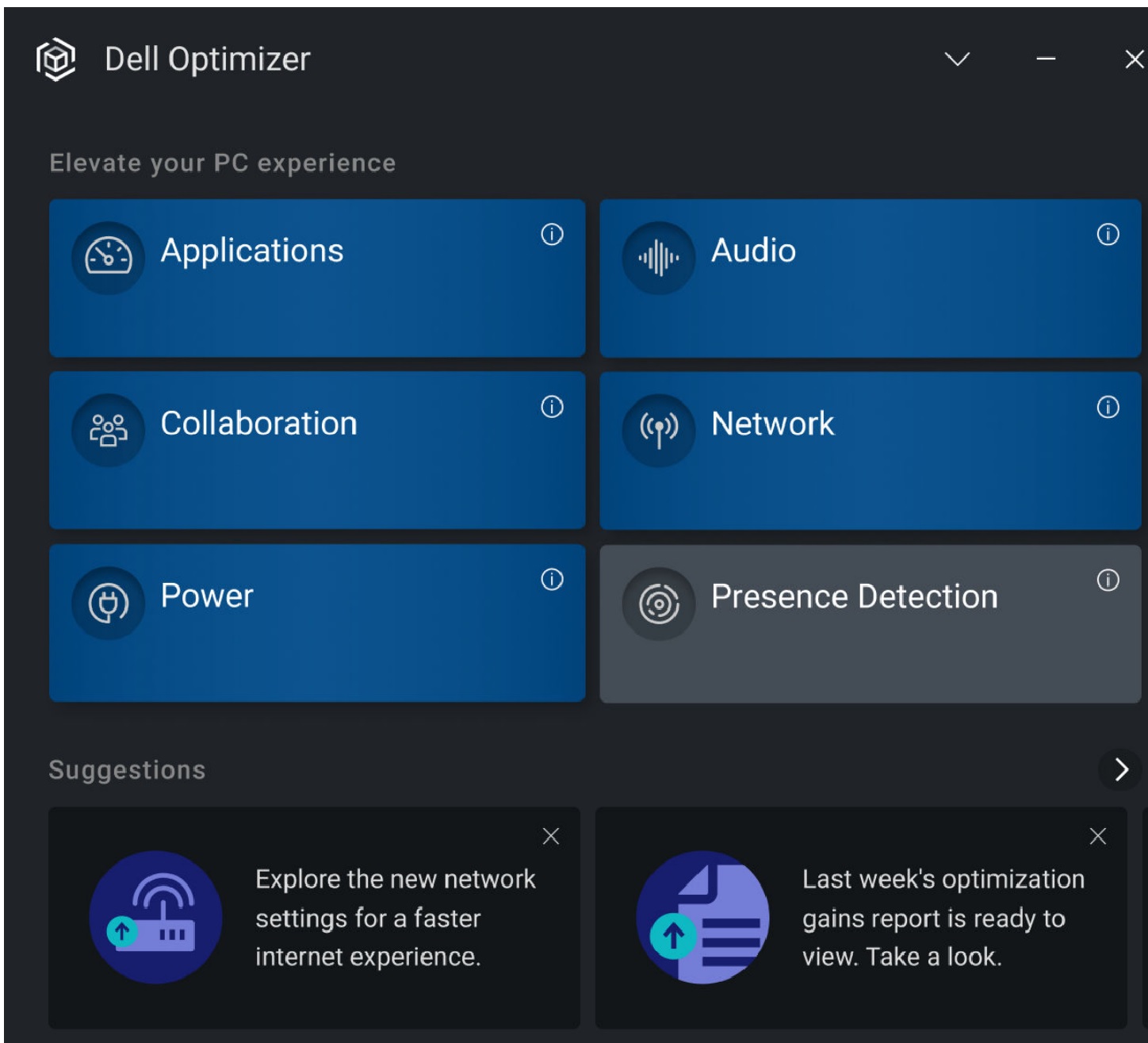Show info for the Audio tile
Viewport: 1148px width, 1043px height.
[x=1108, y=234]
